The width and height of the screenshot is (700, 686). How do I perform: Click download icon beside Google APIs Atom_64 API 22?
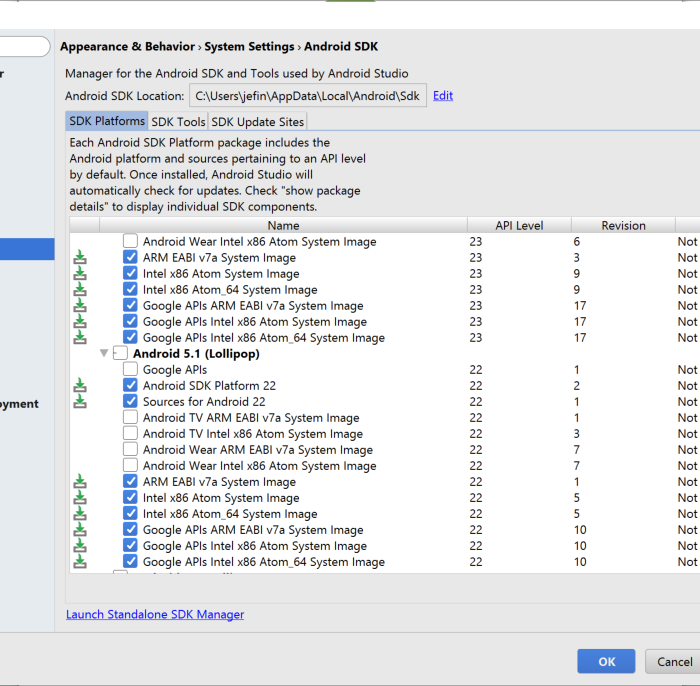(80, 562)
